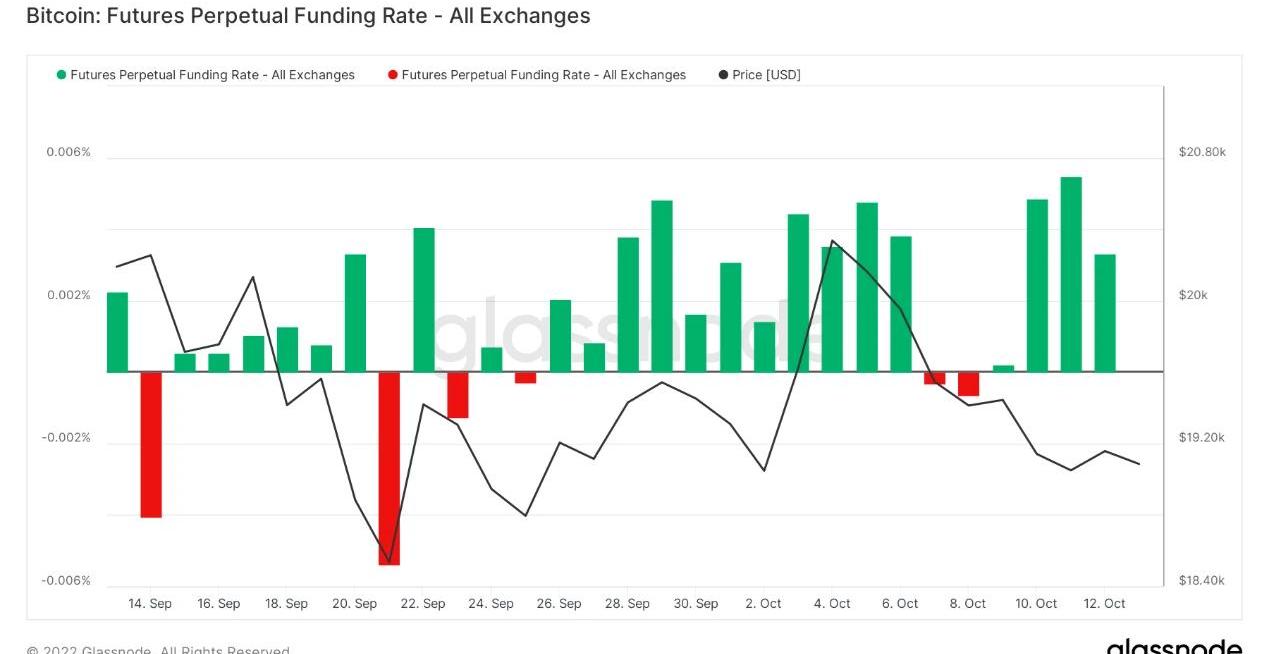Click the 22. Sep date axis label
Image resolution: width=1269 pixels, height=654 pixels.
422,604
